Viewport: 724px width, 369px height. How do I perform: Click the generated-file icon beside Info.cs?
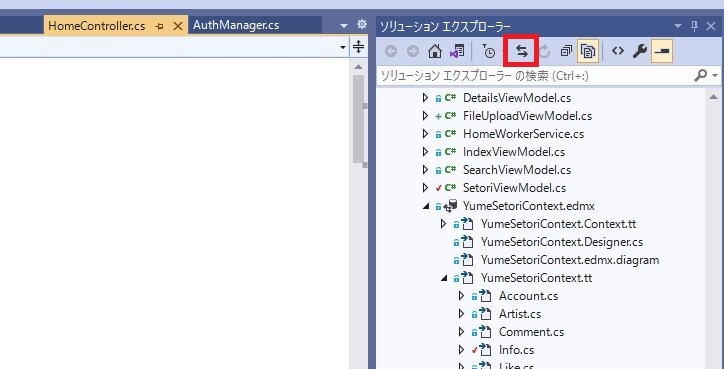tap(485, 350)
